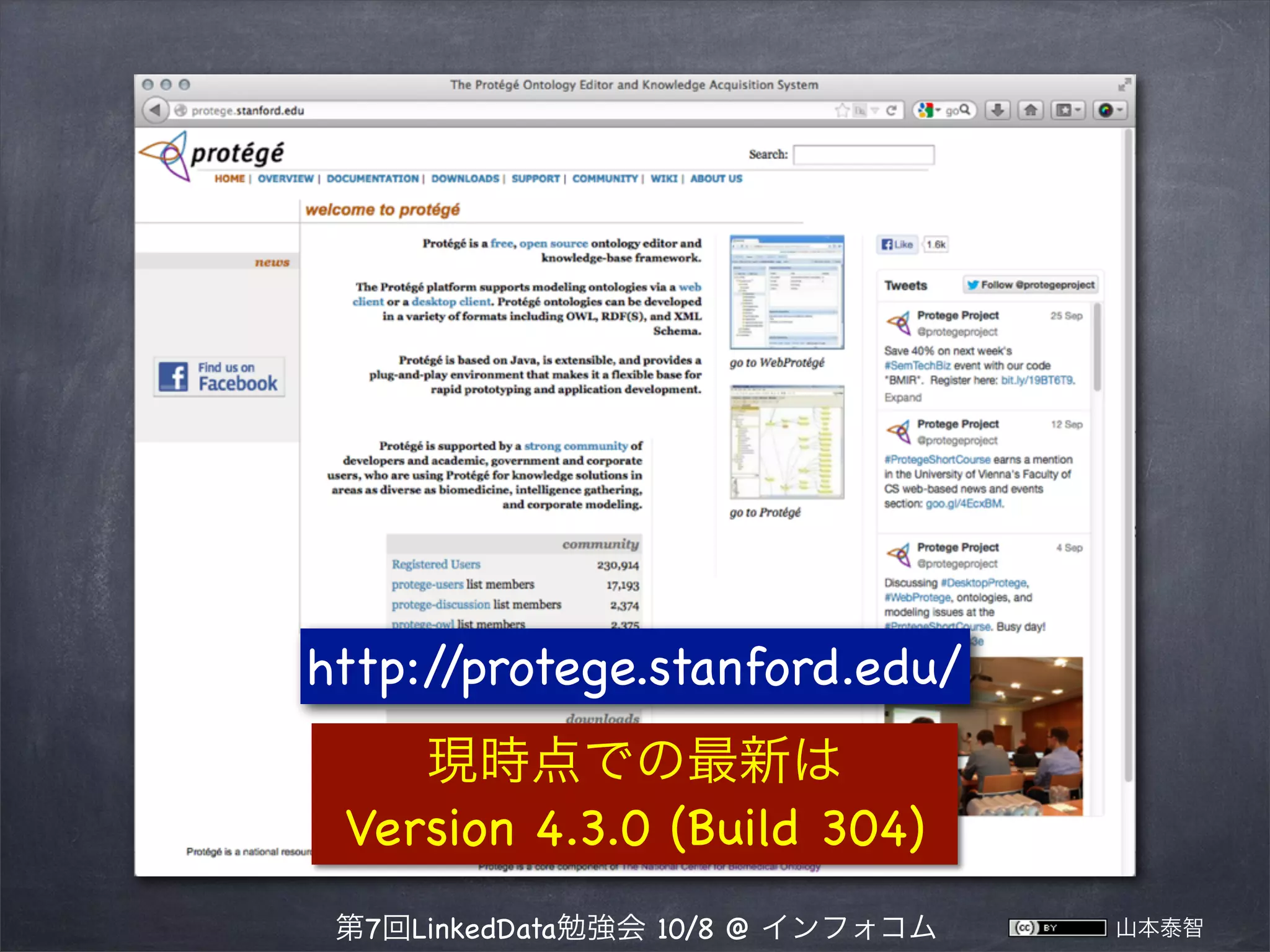
Task: Click the goo.gl/4EcxBM link
Action: pyautogui.click(x=964, y=504)
